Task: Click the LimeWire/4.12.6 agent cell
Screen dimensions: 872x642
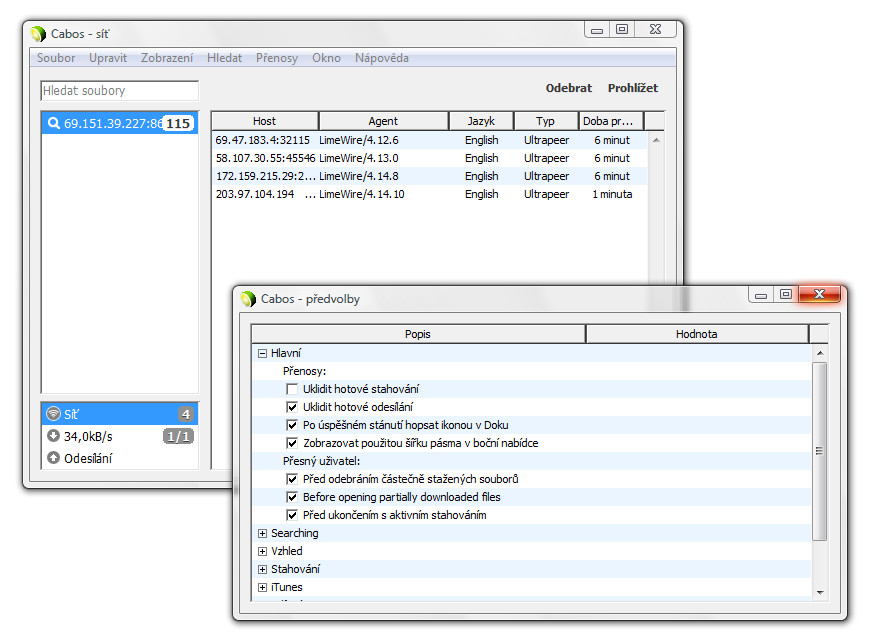Action: pos(359,140)
